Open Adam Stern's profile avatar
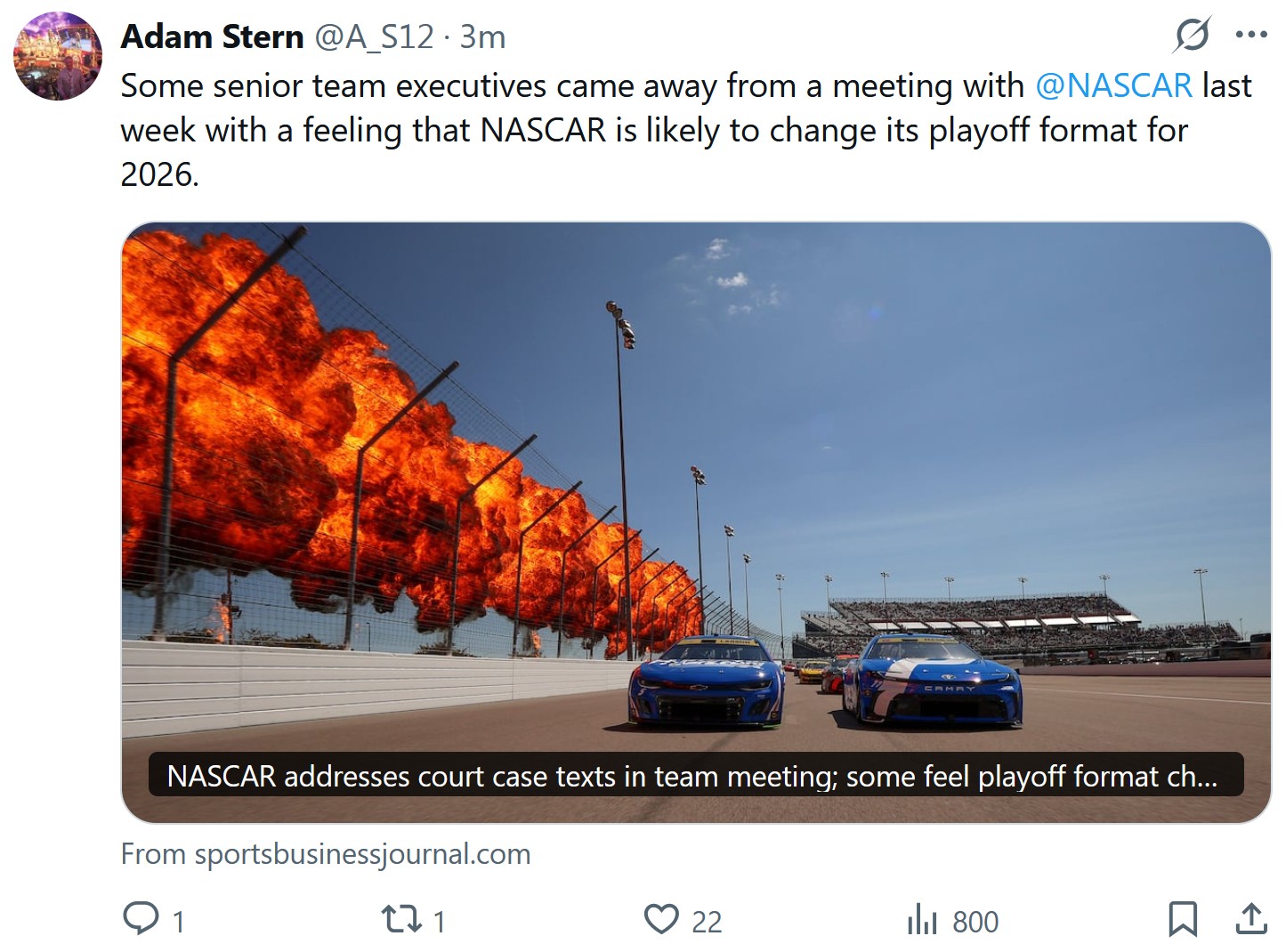 coord(58,56)
